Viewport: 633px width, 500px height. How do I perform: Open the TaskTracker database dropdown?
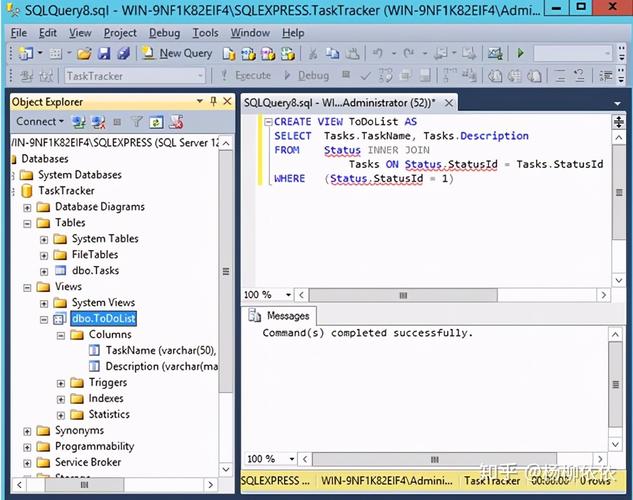tap(199, 75)
